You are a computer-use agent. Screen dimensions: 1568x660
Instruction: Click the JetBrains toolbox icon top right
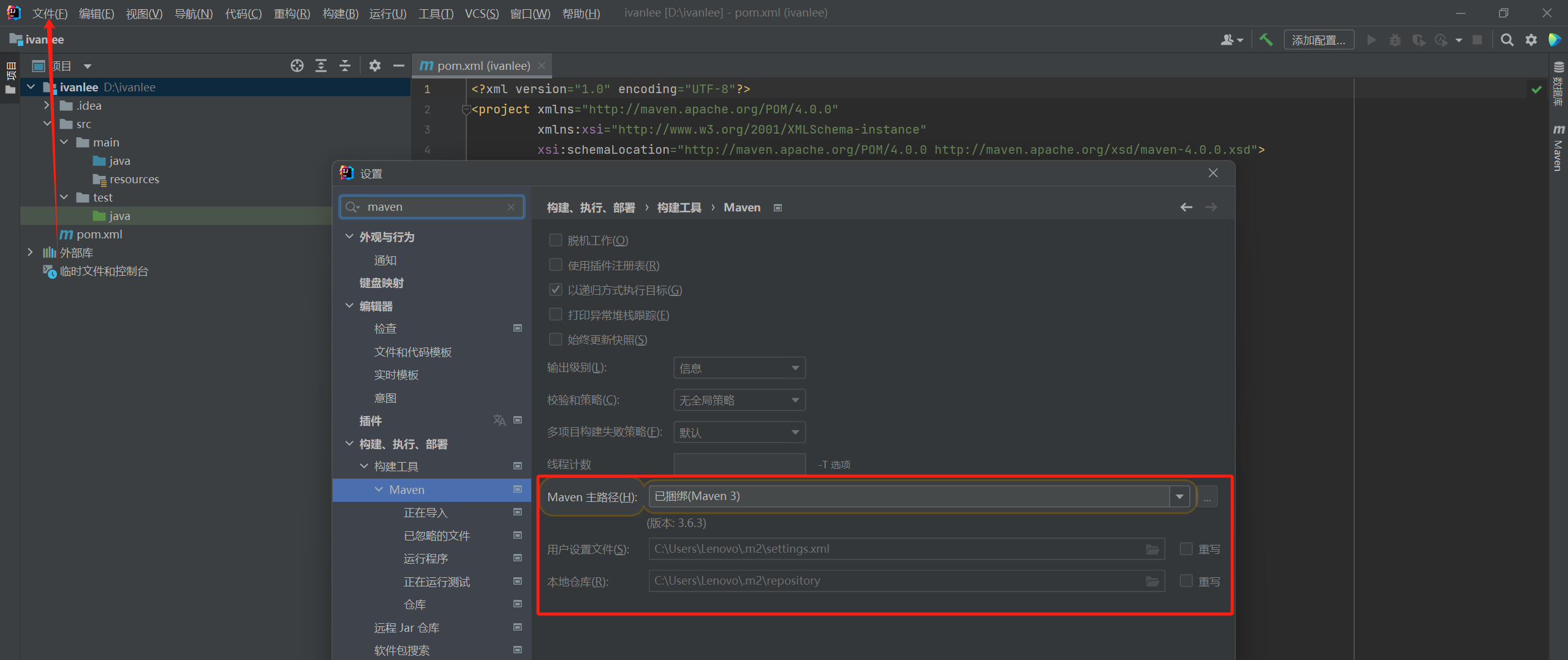1555,40
